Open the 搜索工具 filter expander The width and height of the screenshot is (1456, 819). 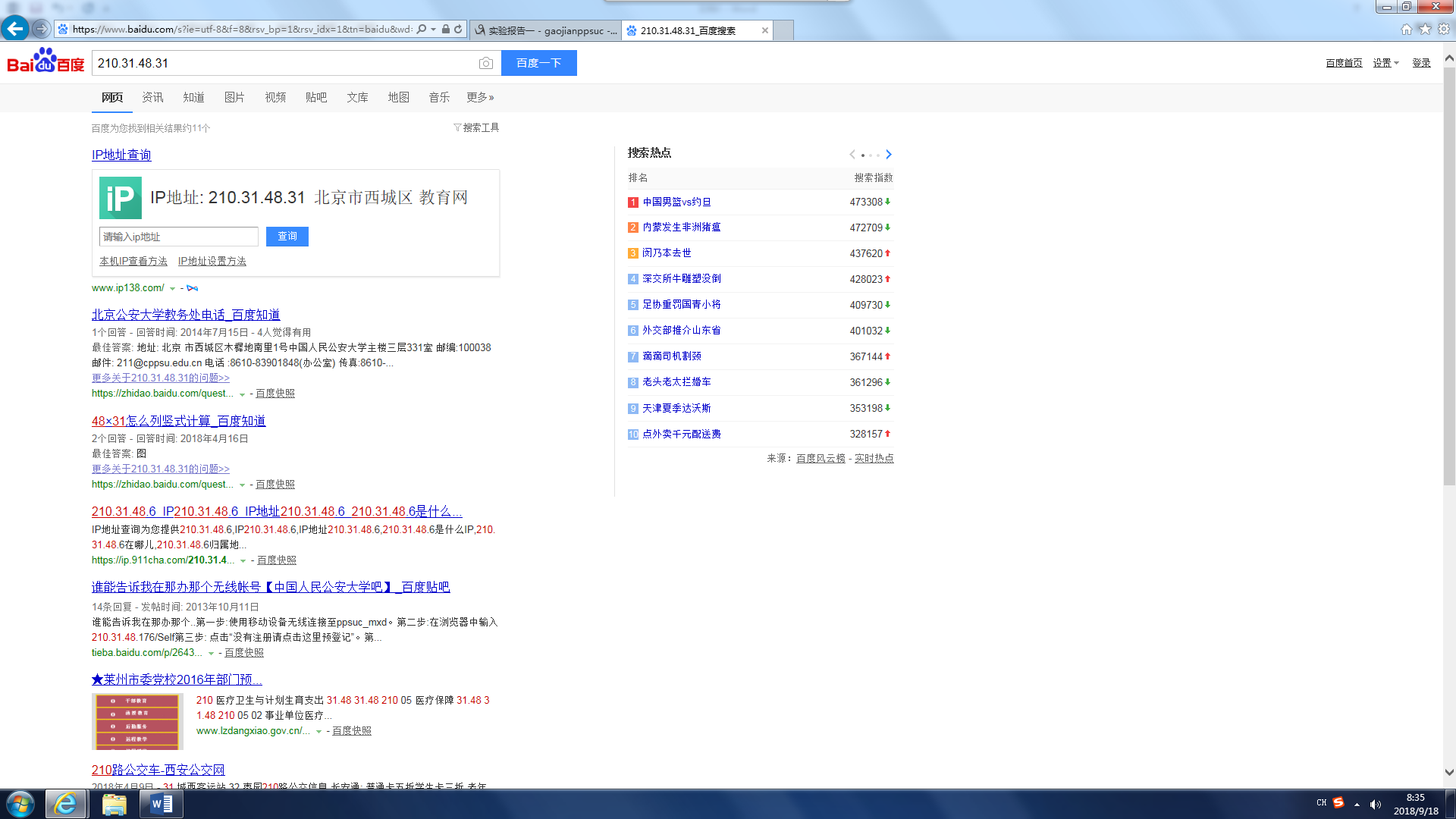(476, 127)
